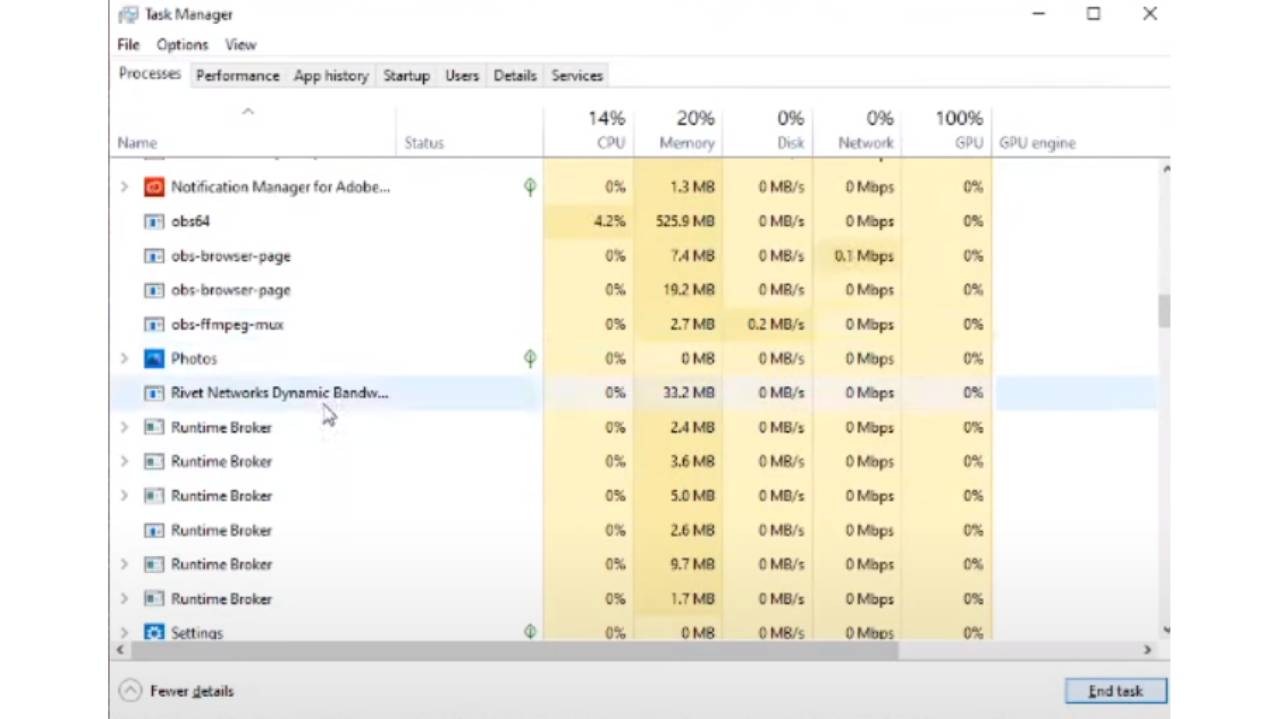Click the sort arrow above Name column

click(248, 111)
